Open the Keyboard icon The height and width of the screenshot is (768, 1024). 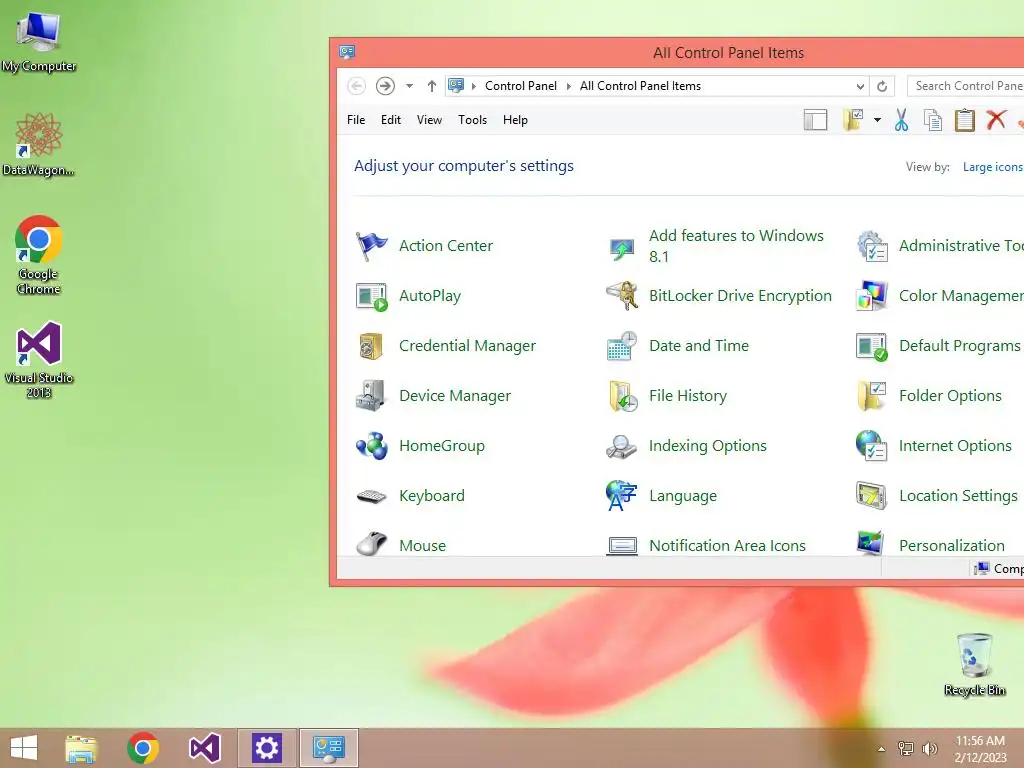tap(372, 496)
